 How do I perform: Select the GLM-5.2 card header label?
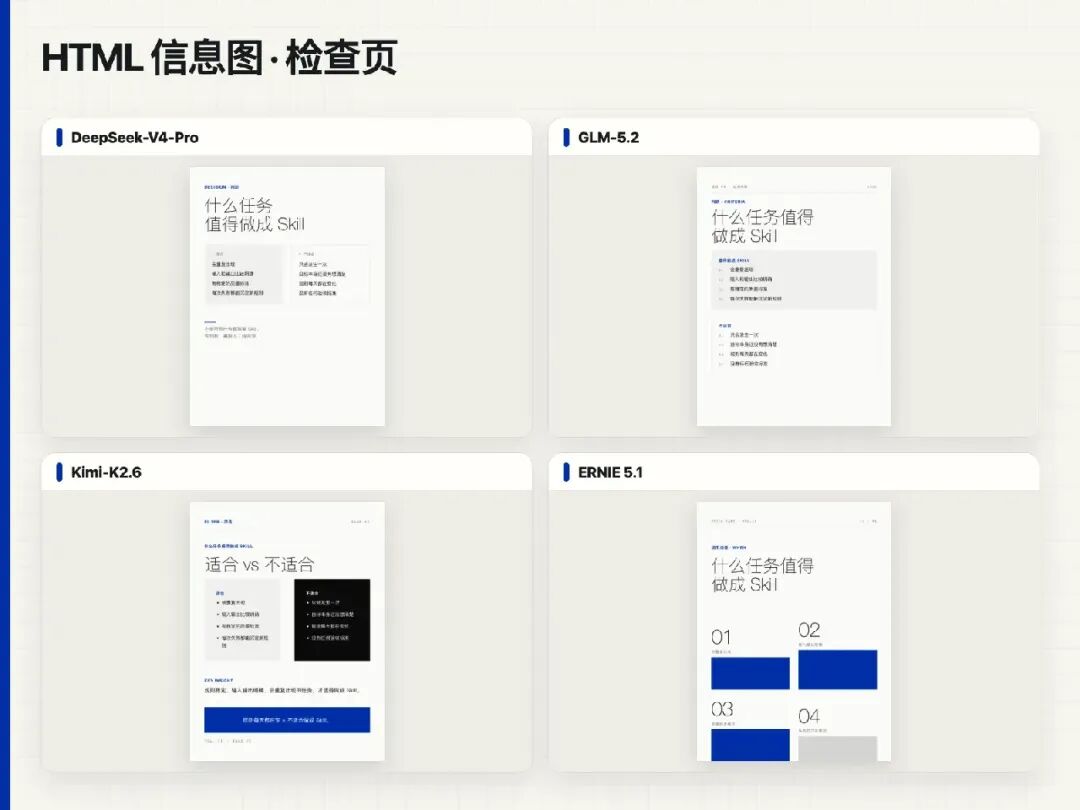click(608, 137)
